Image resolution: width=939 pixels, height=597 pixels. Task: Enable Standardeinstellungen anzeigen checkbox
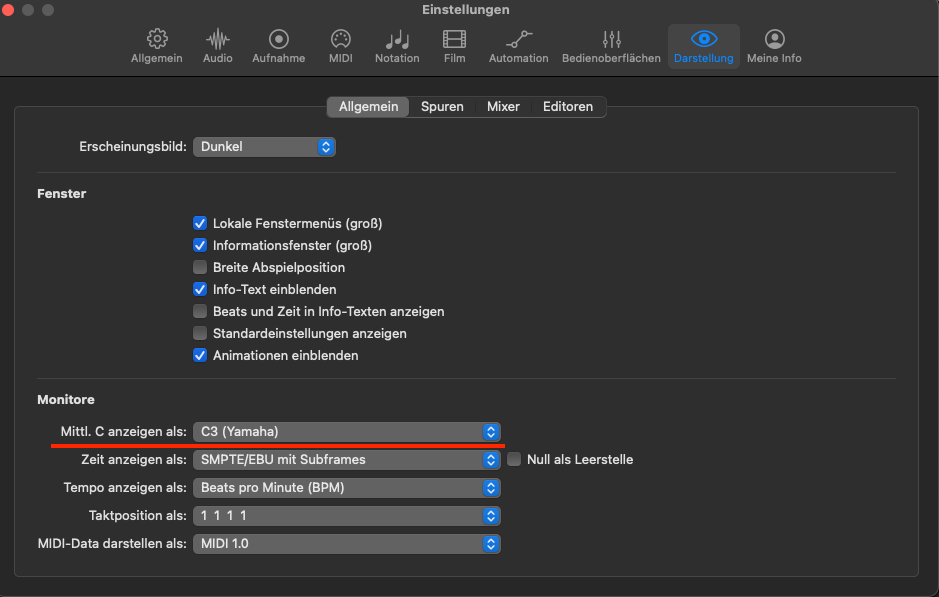[200, 334]
